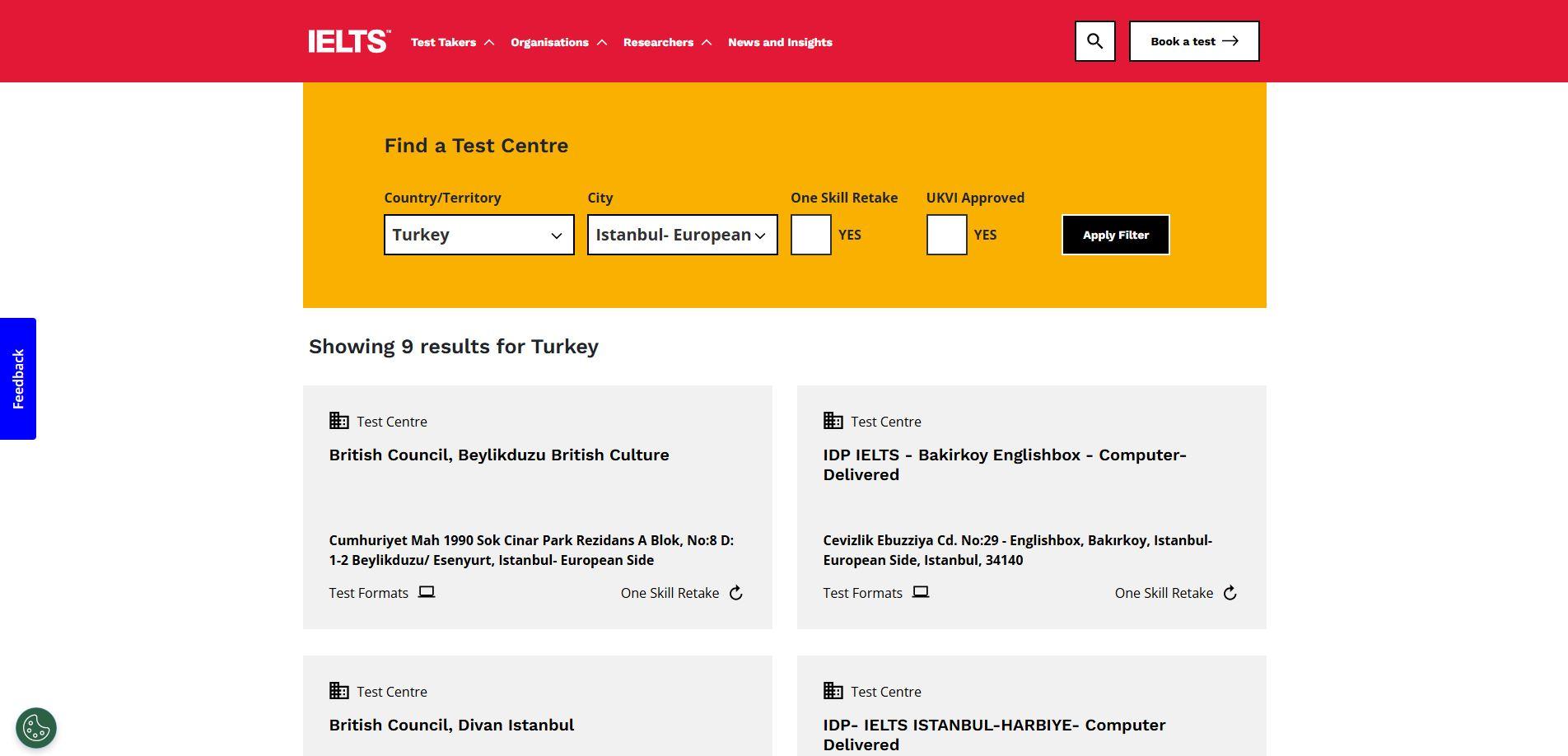Open Organisations navigation item
The image size is (1568, 756).
549,42
